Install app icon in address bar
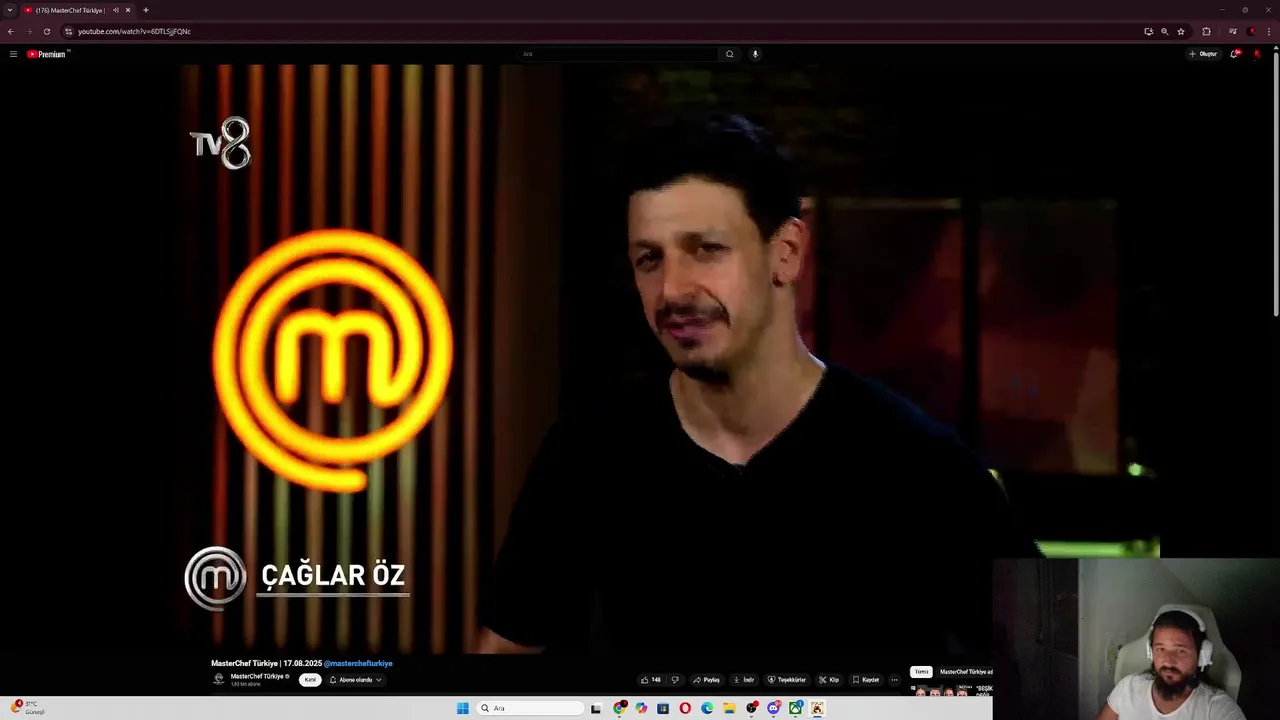1280x720 pixels. [1149, 31]
